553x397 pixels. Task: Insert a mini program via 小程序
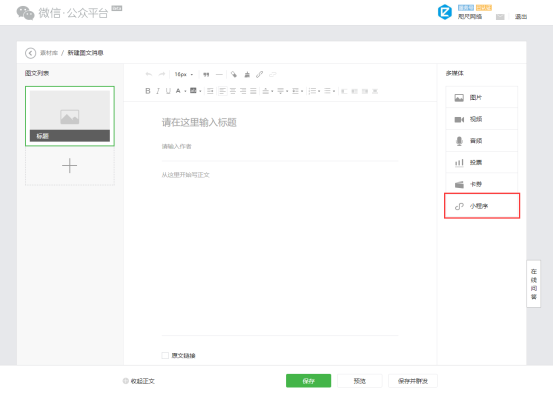point(482,206)
